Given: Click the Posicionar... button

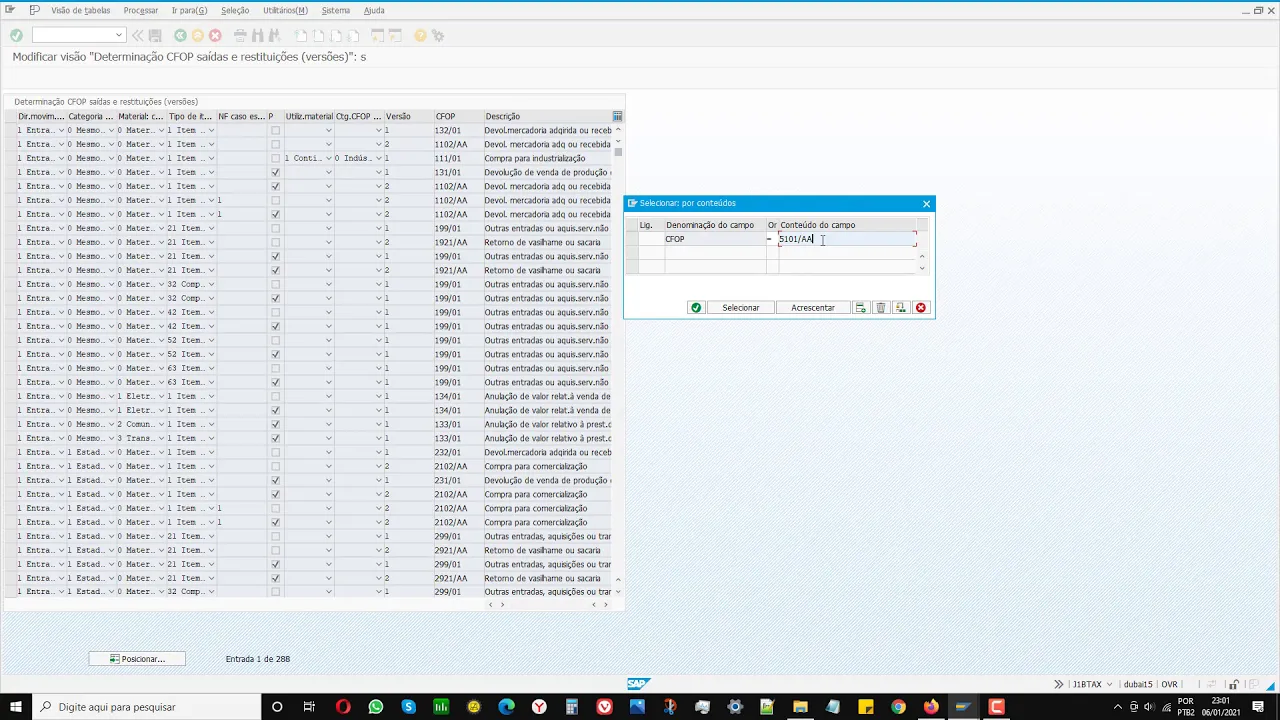Looking at the screenshot, I should point(137,659).
